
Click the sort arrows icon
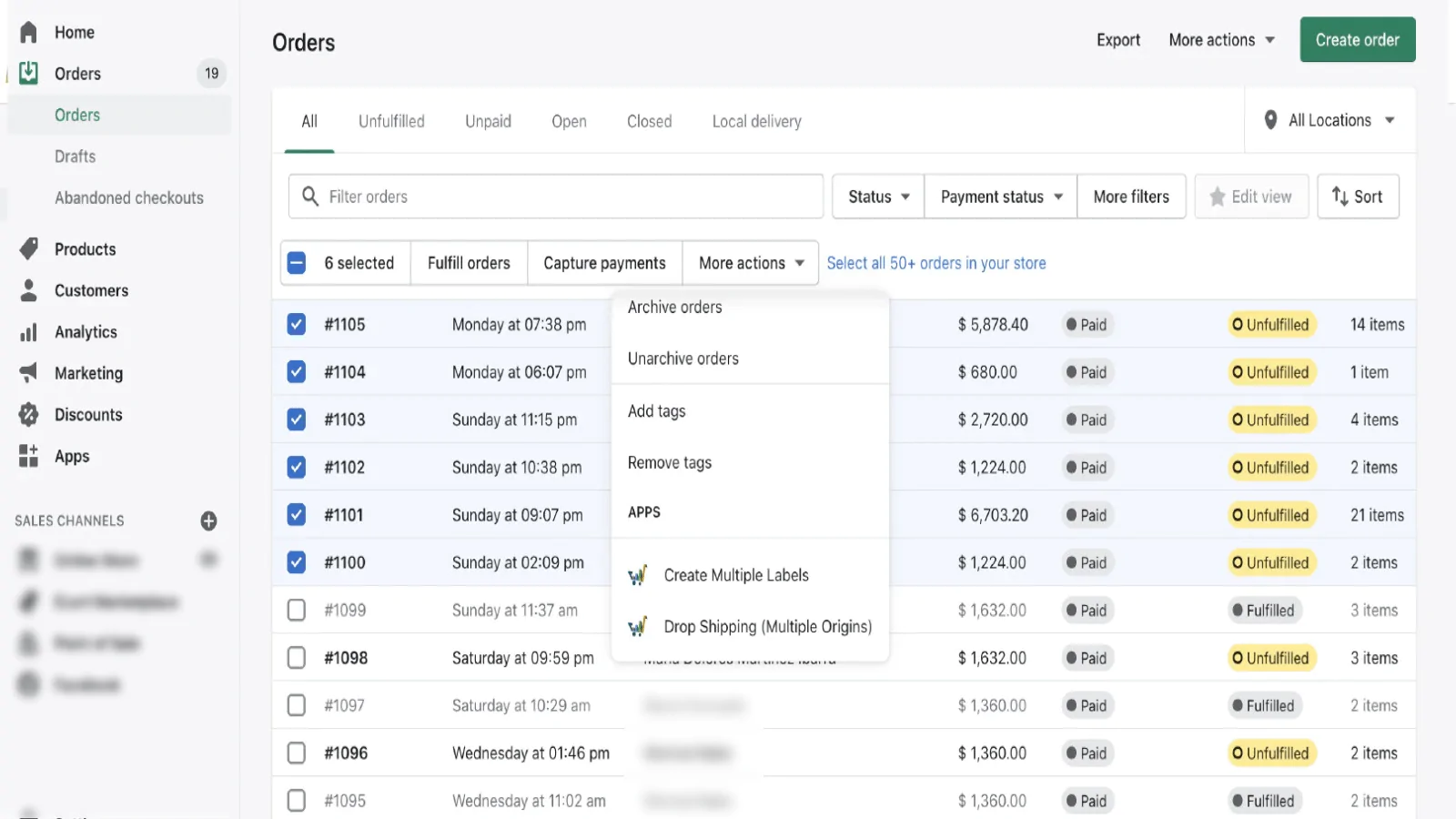coord(1340,197)
